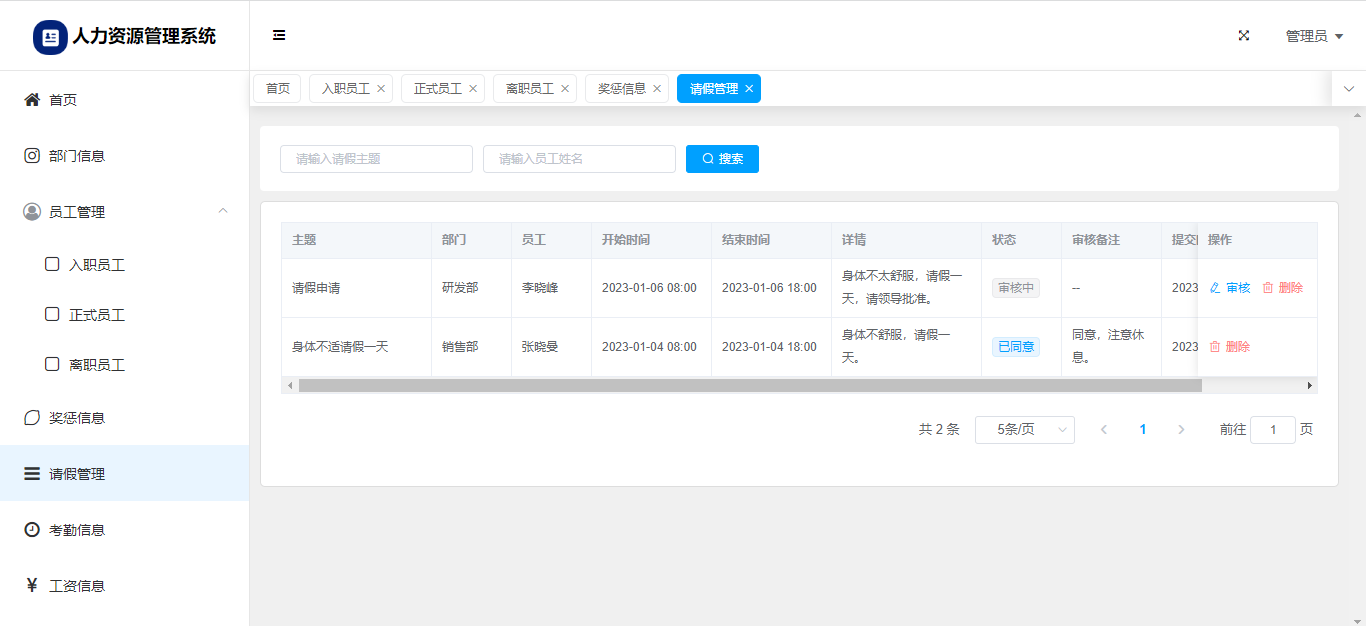Open the 管理员 user dropdown

tap(1313, 36)
